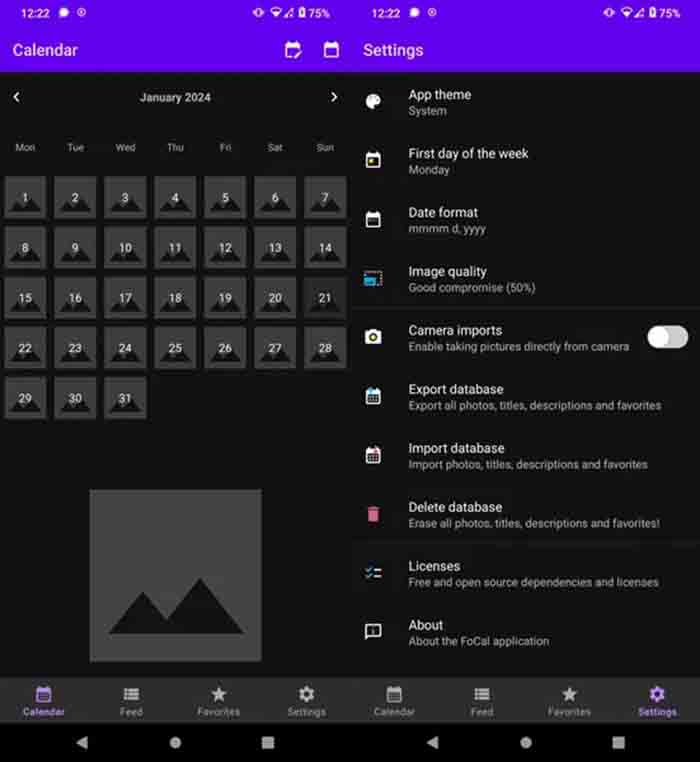Open January 1 photo thumbnail
The height and width of the screenshot is (762, 700).
click(25, 197)
